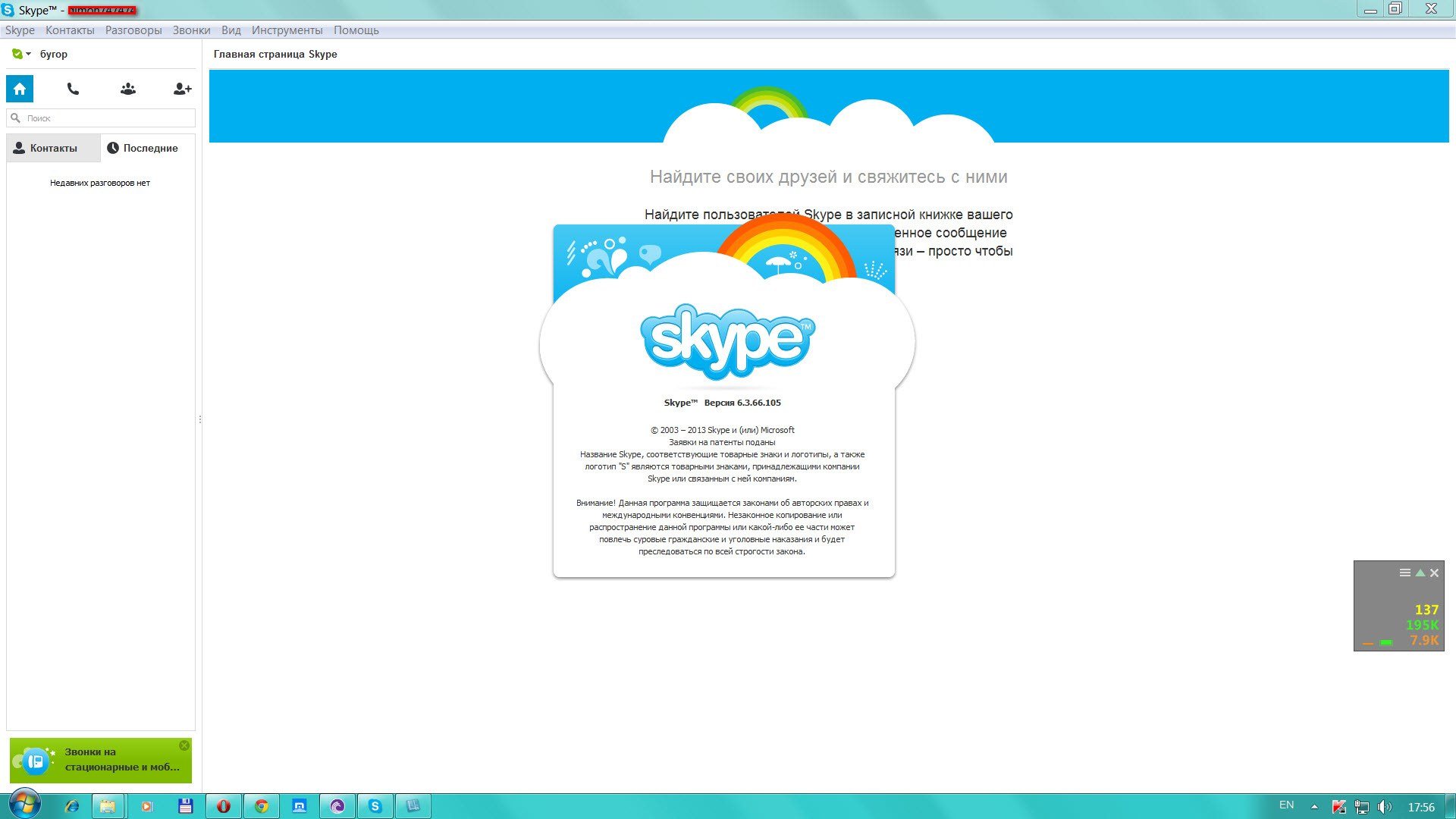Open Google Chrome from taskbar

(x=262, y=806)
